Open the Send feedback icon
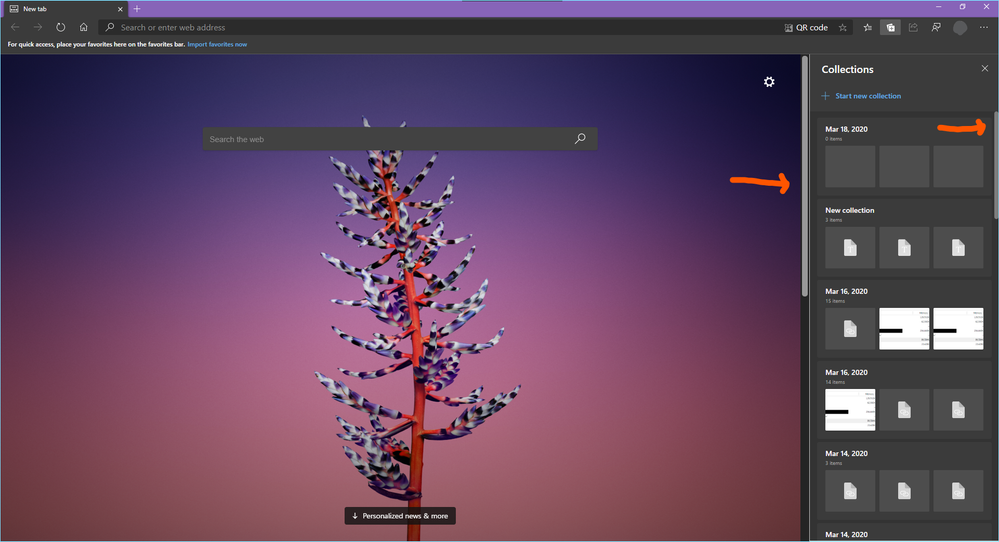The height and width of the screenshot is (542, 999). click(x=936, y=27)
